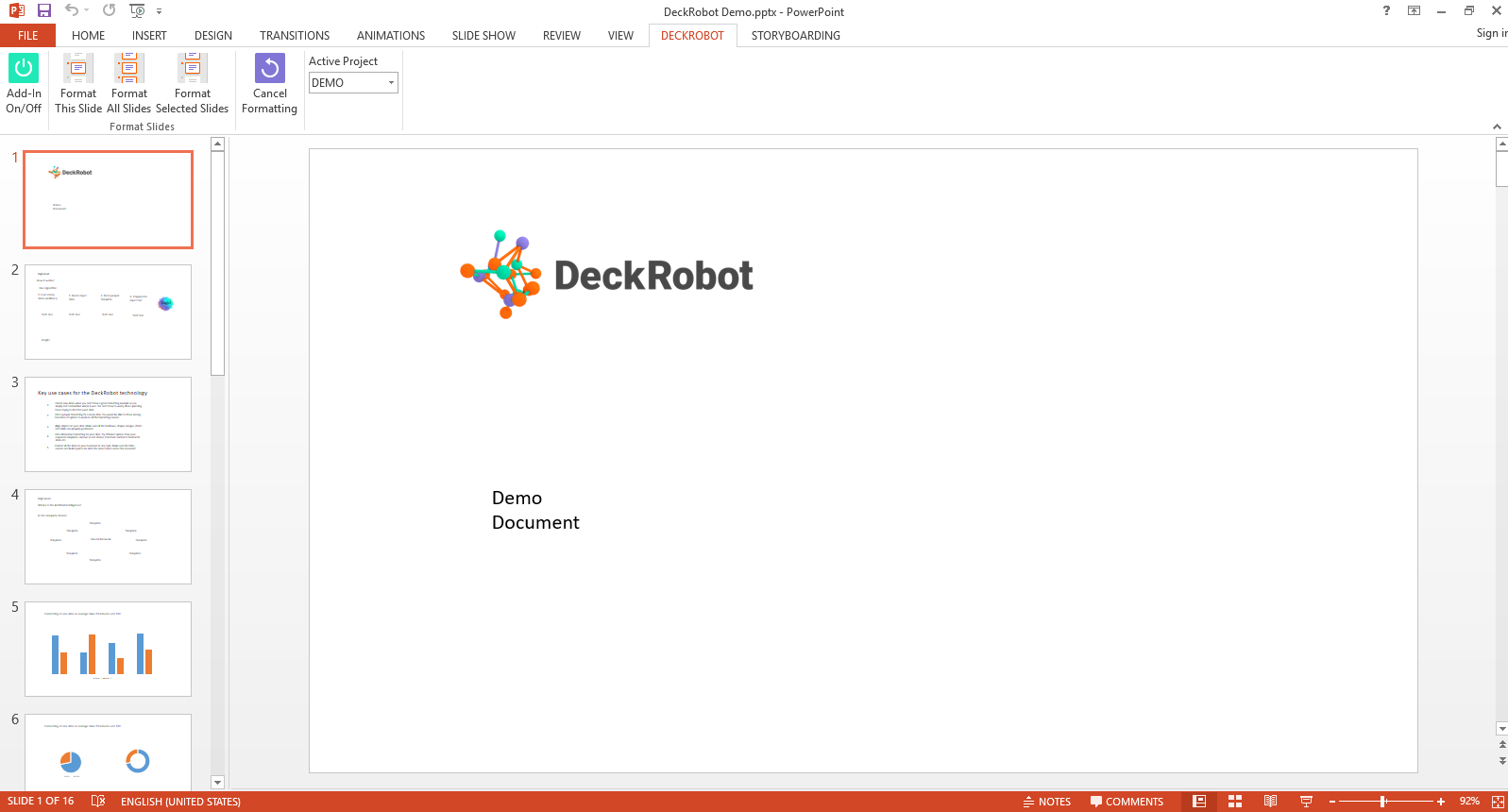Switch to the HOME tab
This screenshot has width=1508, height=812.
(89, 36)
